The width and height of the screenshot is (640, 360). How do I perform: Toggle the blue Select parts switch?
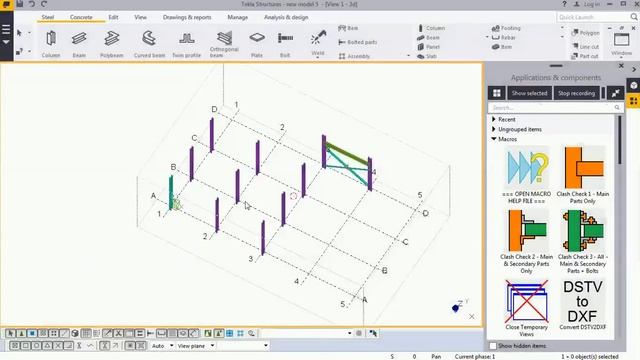(x=32, y=333)
